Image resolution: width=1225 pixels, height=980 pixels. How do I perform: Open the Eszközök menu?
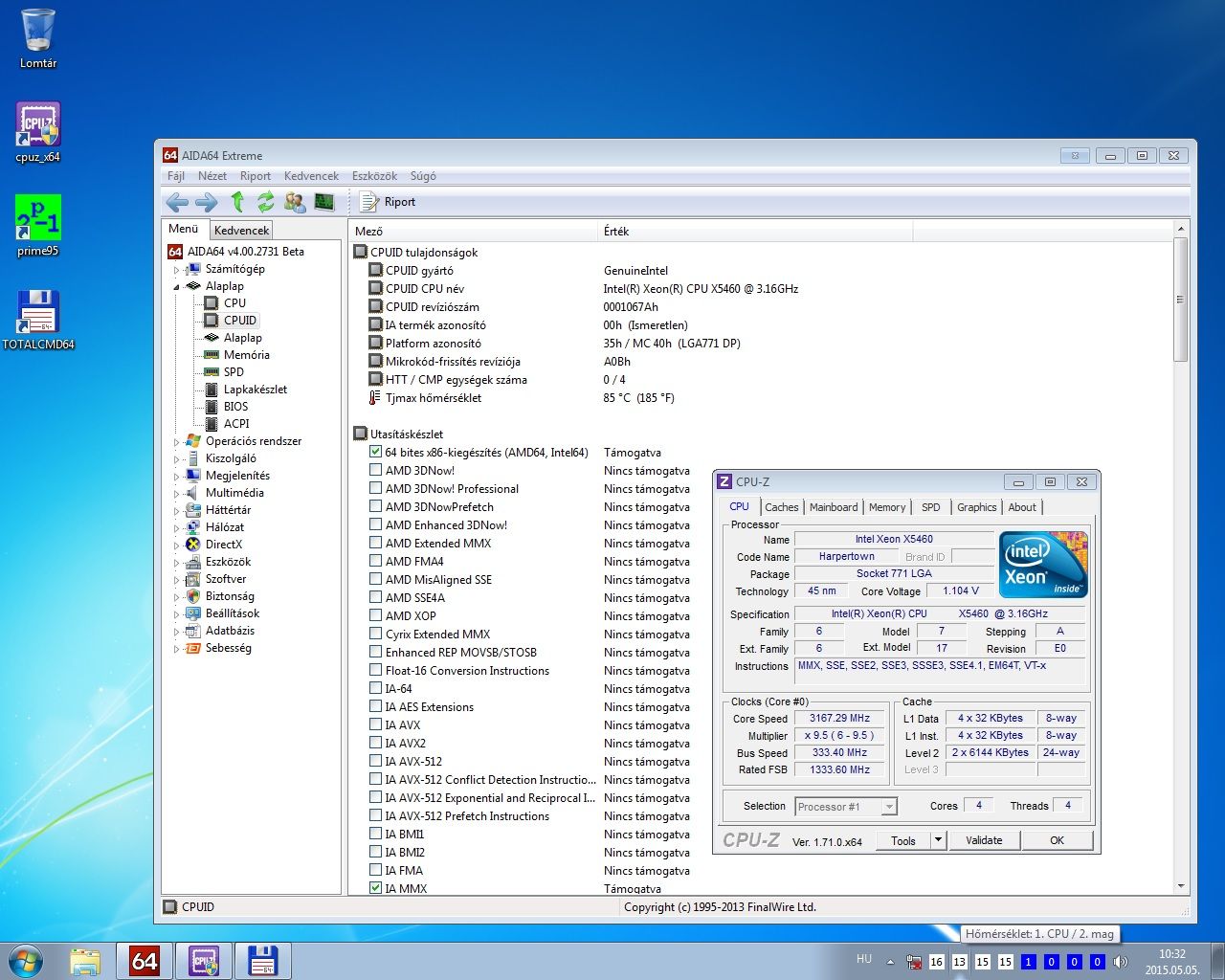pyautogui.click(x=374, y=176)
